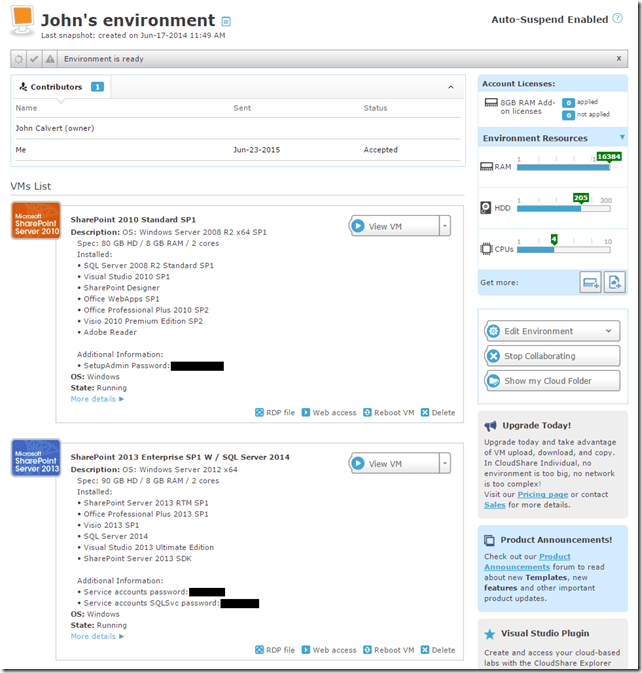Open dropdown arrow beside SharePoint 2010 View VM

click(444, 226)
